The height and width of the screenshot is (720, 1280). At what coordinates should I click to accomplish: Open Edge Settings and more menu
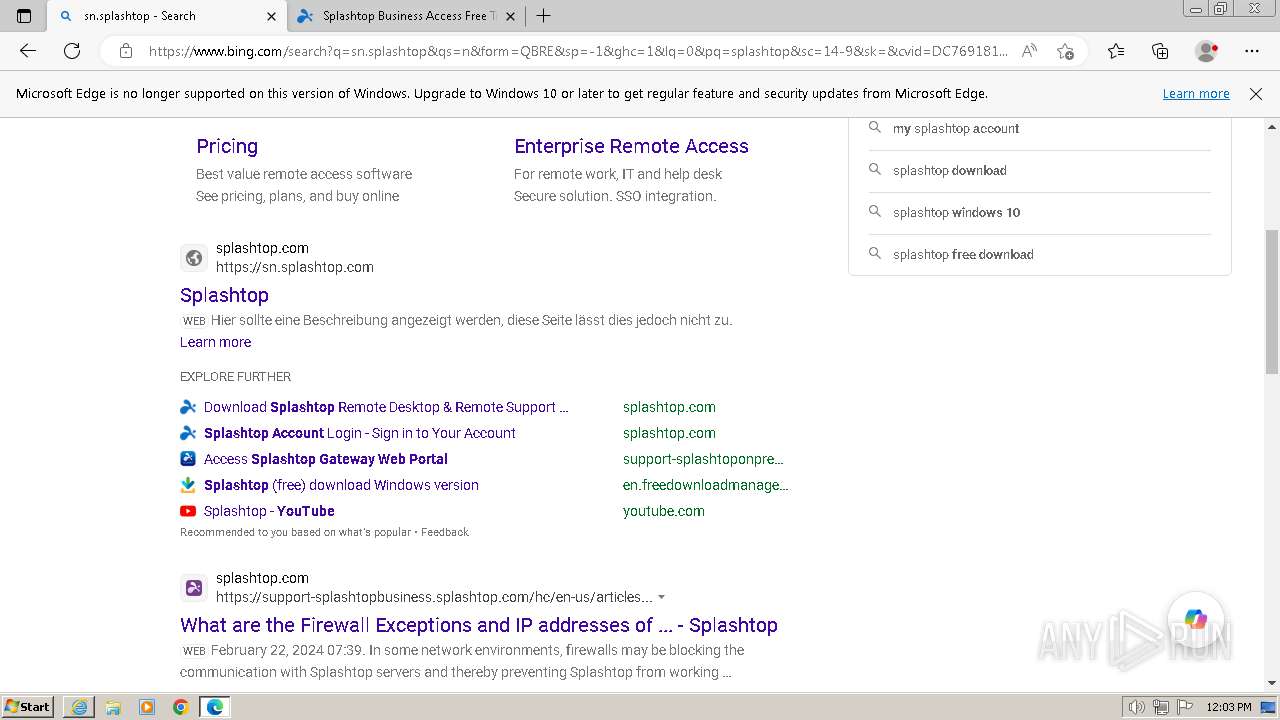tap(1252, 51)
